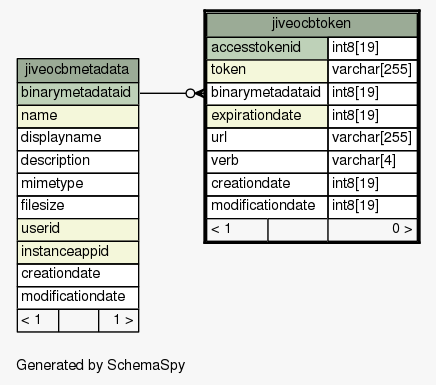Click the varchar[4] type cell
This screenshot has height=385, width=436.
pos(373,162)
